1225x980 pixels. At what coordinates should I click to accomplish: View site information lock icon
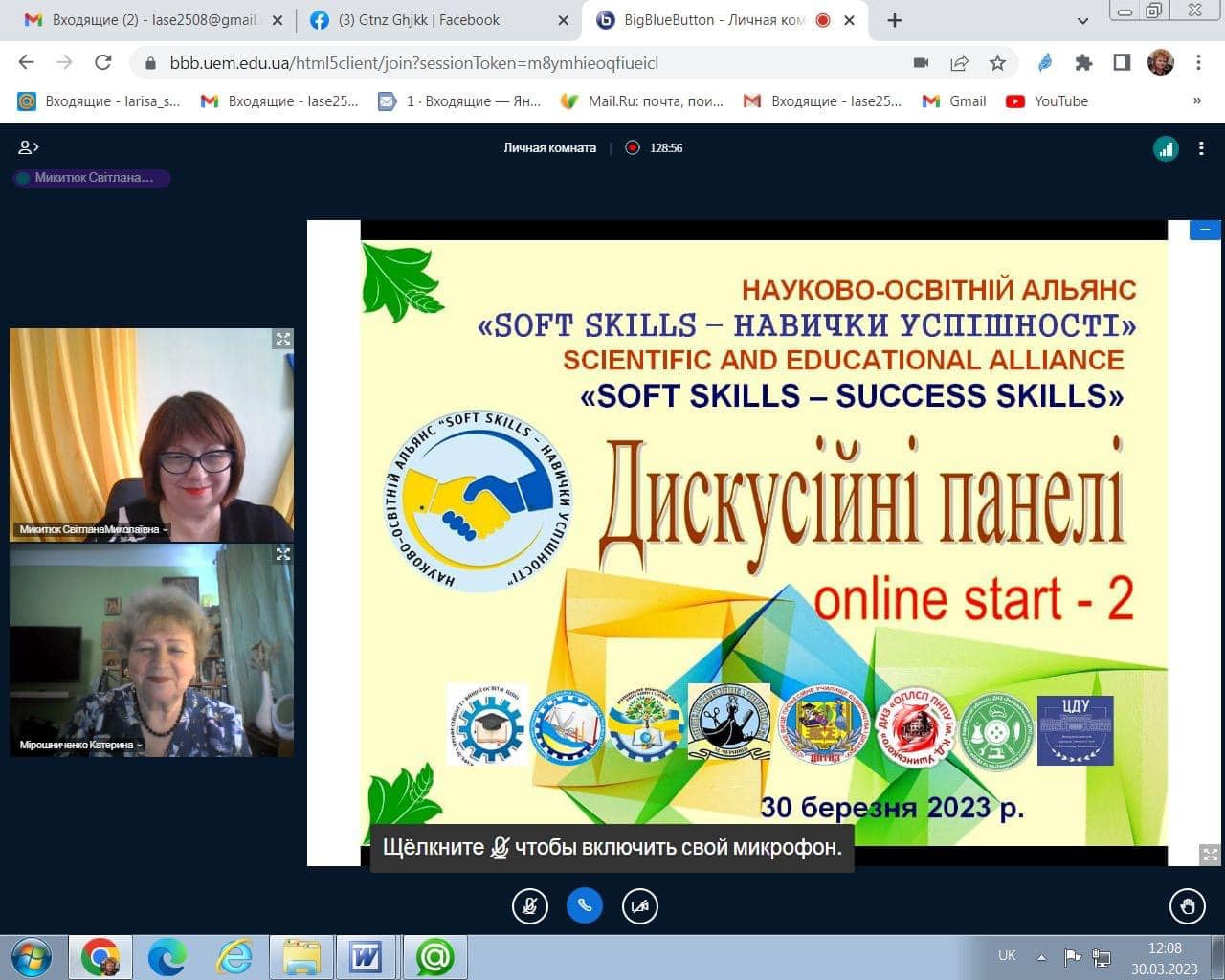pyautogui.click(x=149, y=63)
